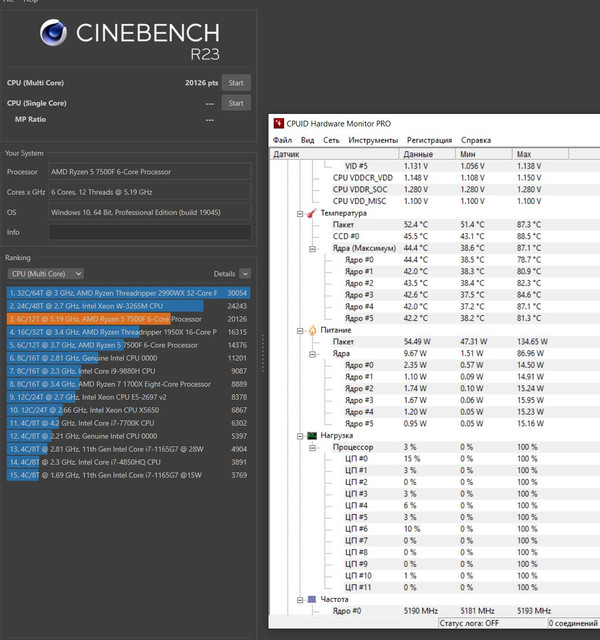Click the MP Ratio label
The image size is (600, 640).
point(30,119)
